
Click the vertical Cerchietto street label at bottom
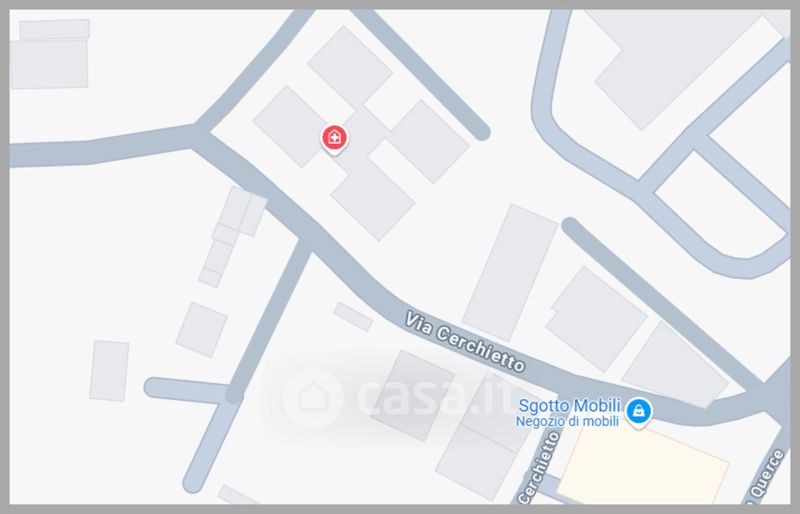pos(539,467)
